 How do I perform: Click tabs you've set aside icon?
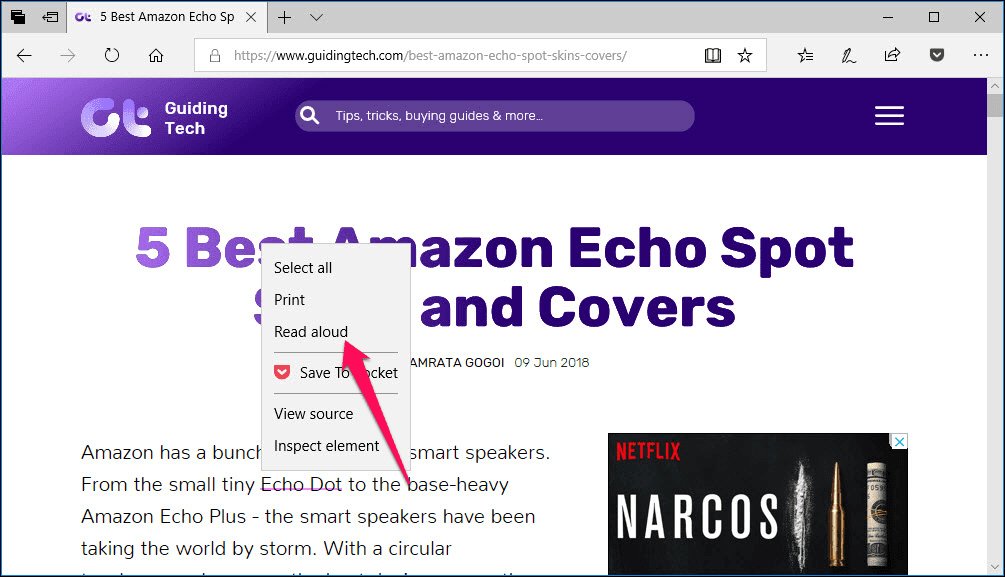(x=18, y=17)
